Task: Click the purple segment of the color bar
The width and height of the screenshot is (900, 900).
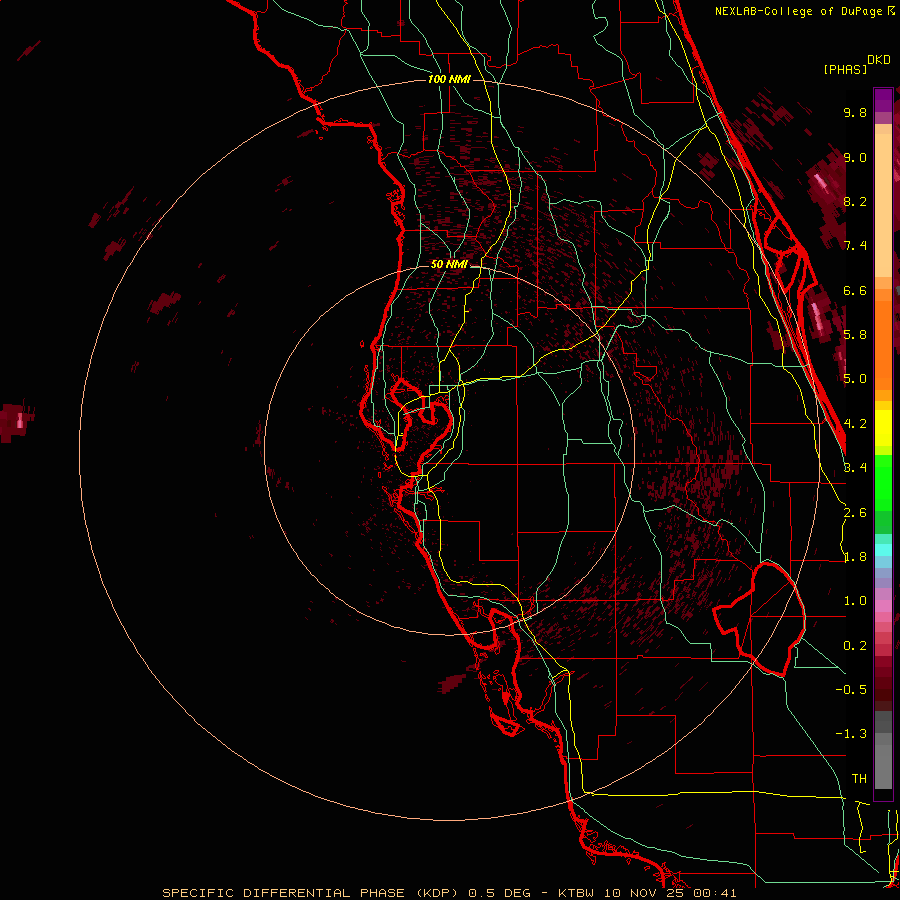Action: tap(883, 100)
